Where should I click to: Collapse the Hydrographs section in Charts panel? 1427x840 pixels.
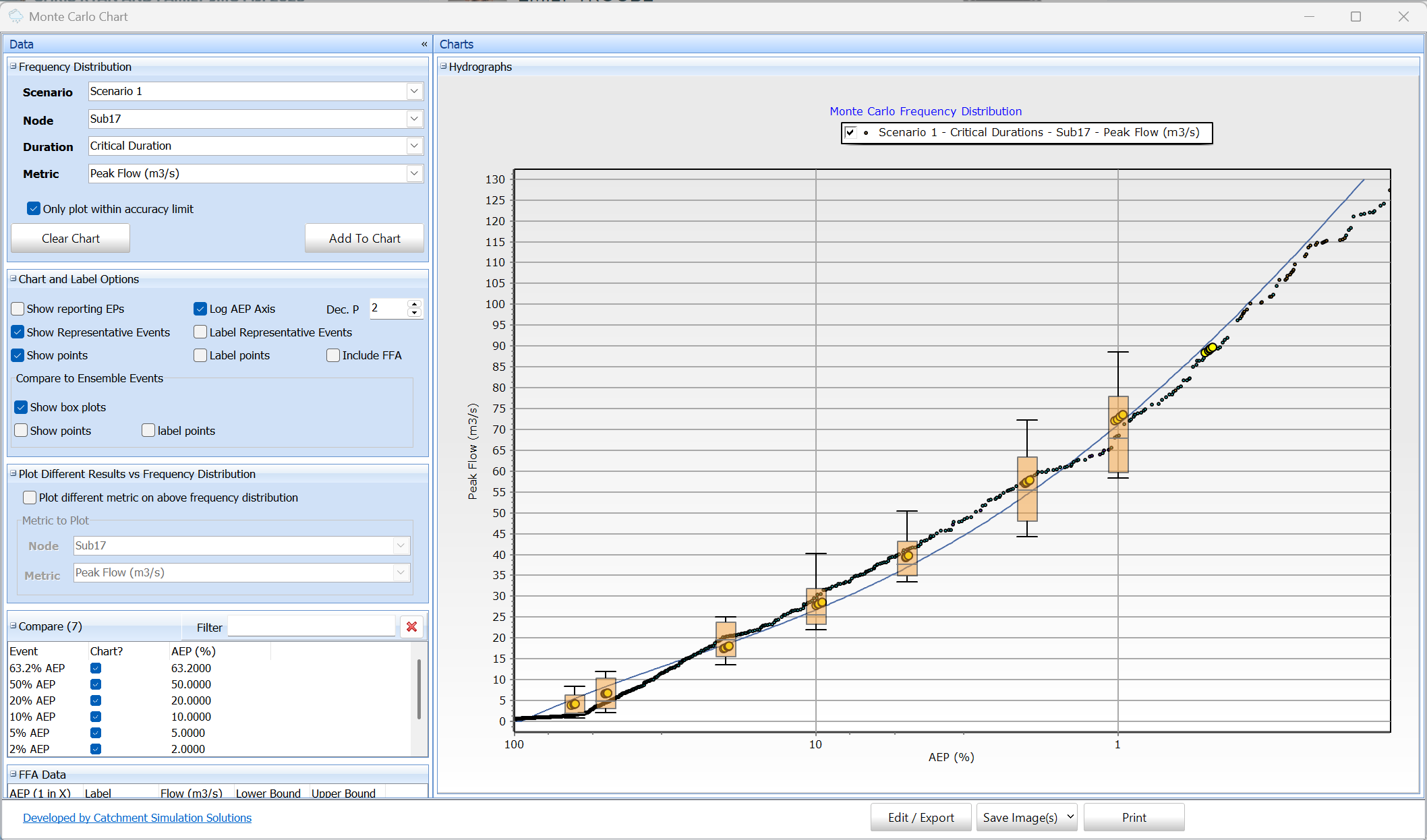click(x=443, y=67)
